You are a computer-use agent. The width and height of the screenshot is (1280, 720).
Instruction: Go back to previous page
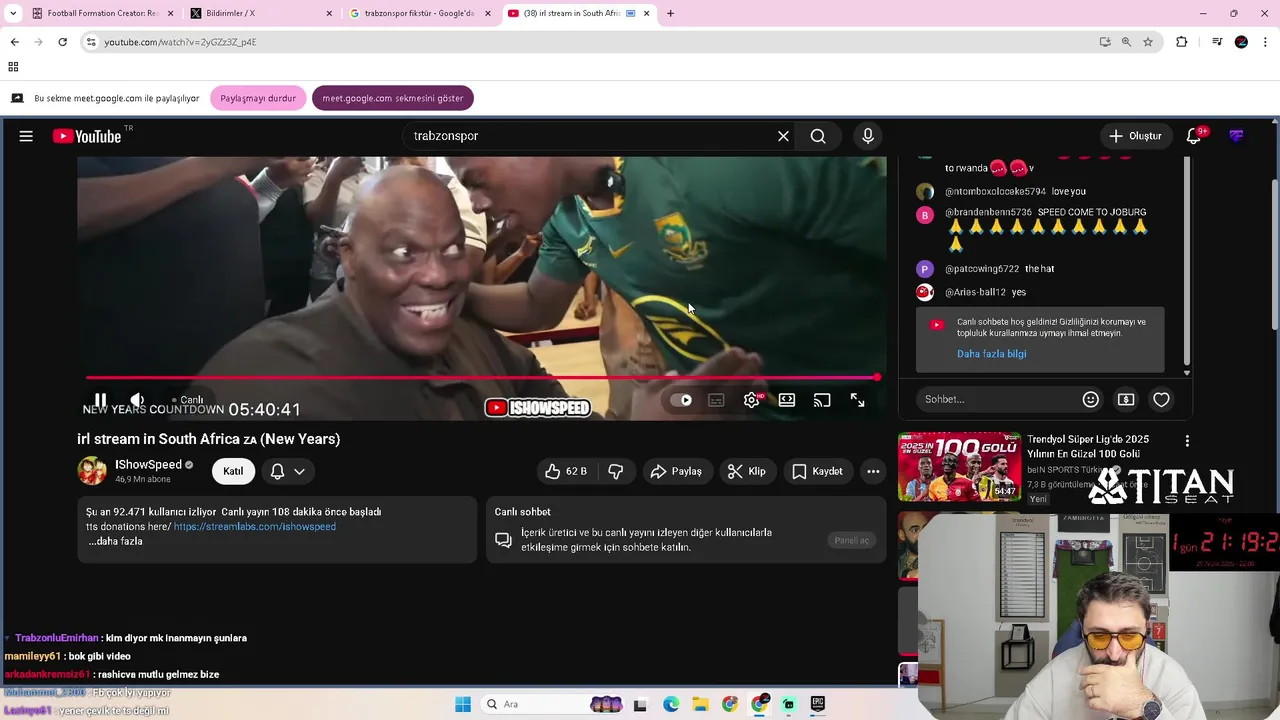14,42
